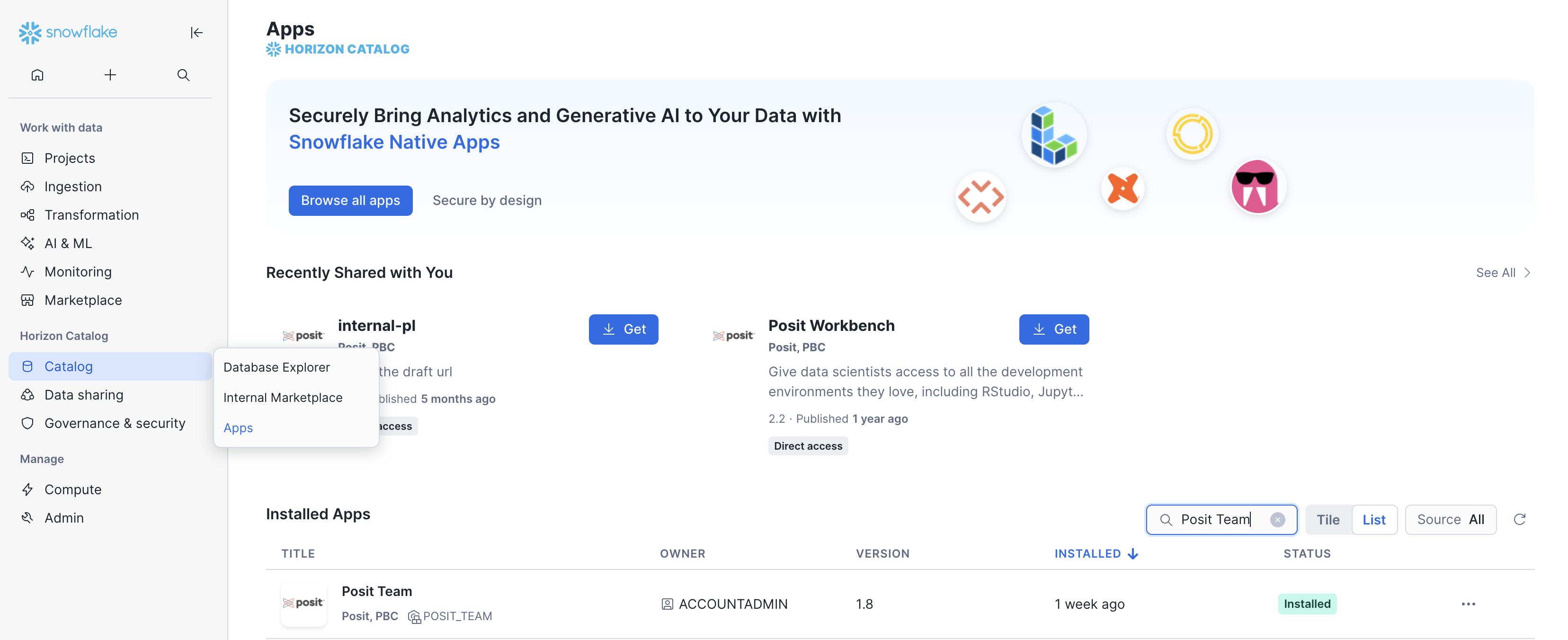
Task: Select Database Explorer from the flyout
Action: click(x=276, y=367)
